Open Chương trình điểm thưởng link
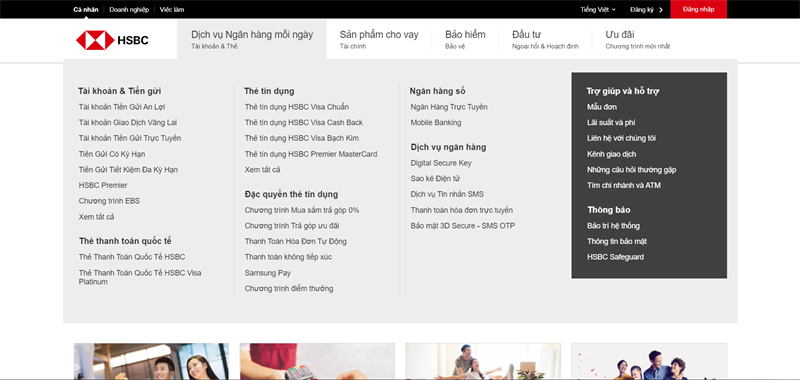The height and width of the screenshot is (380, 800). click(289, 289)
